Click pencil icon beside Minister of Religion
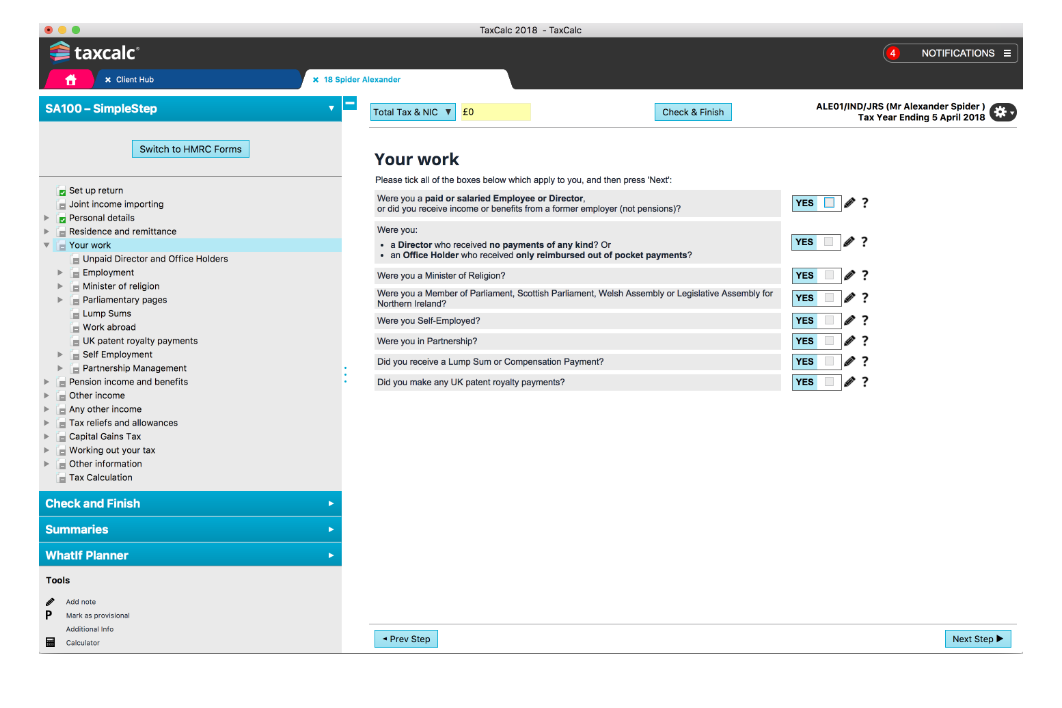The image size is (1062, 708). (x=849, y=276)
